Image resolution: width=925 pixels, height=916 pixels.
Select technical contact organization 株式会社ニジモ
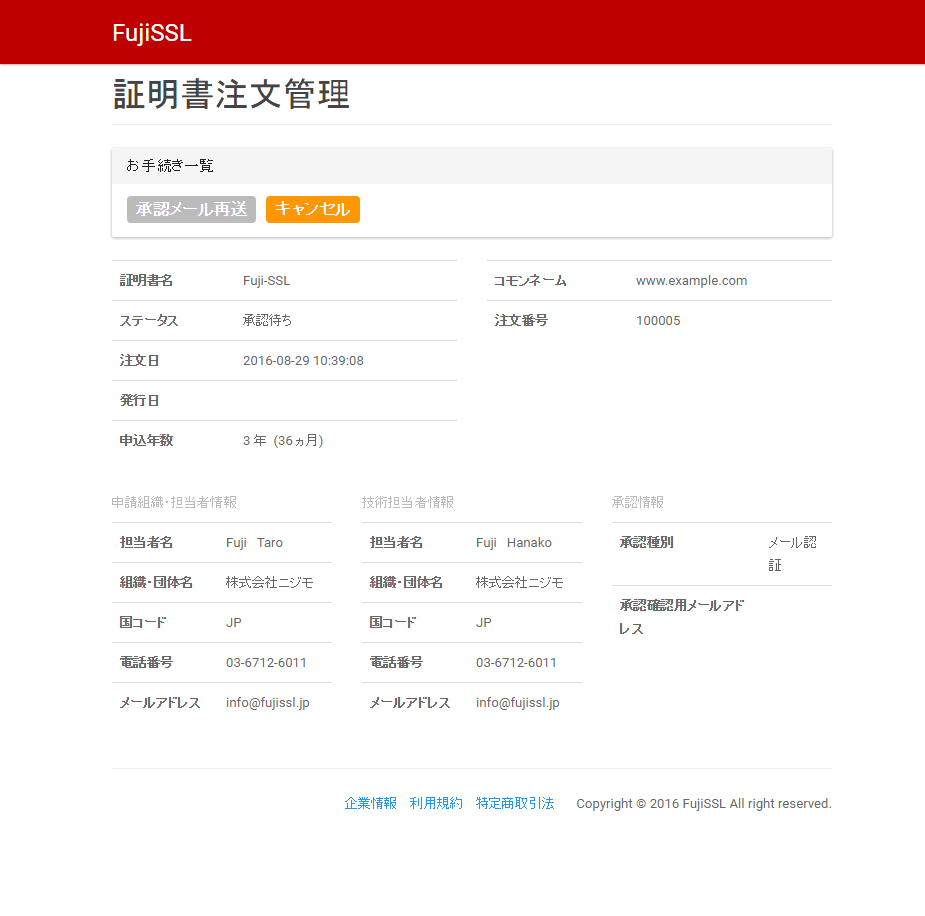pyautogui.click(x=519, y=583)
